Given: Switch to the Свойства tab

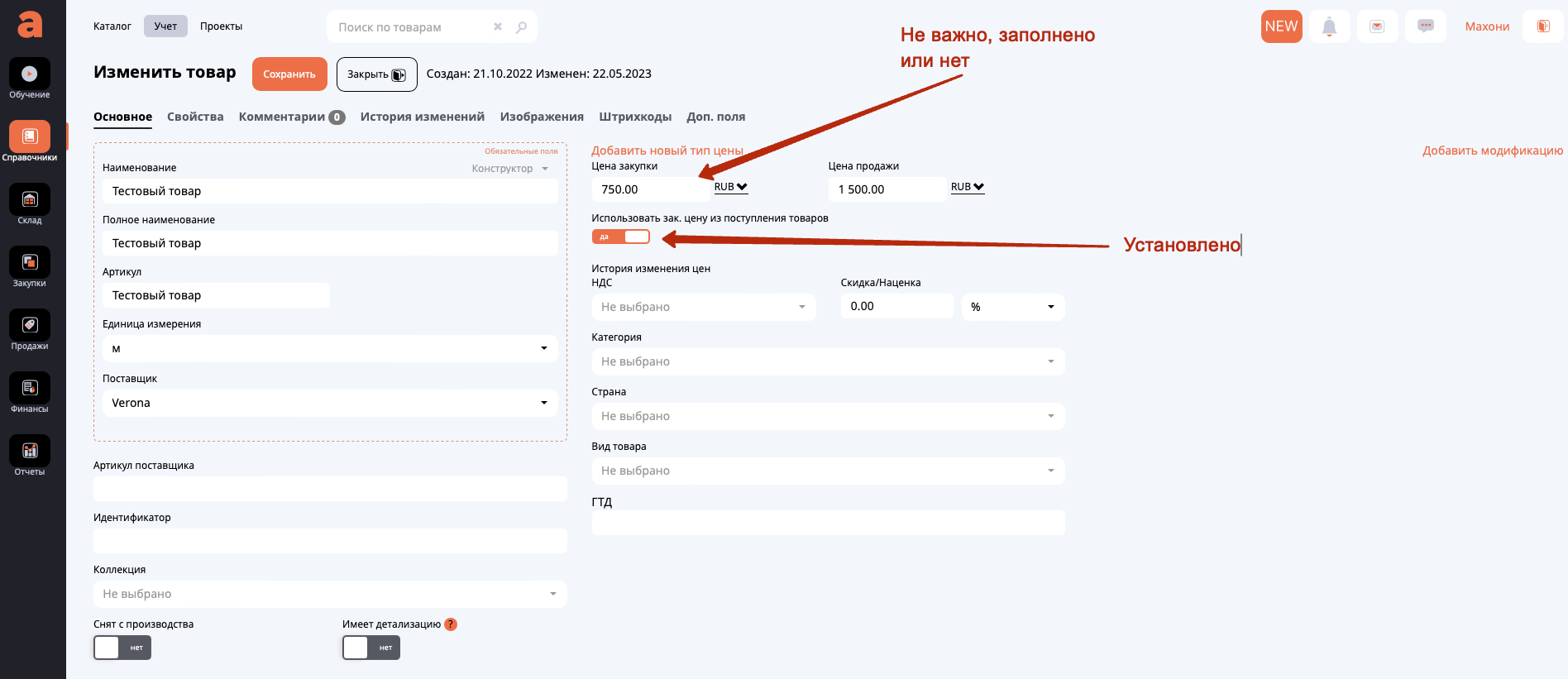Looking at the screenshot, I should [x=195, y=117].
